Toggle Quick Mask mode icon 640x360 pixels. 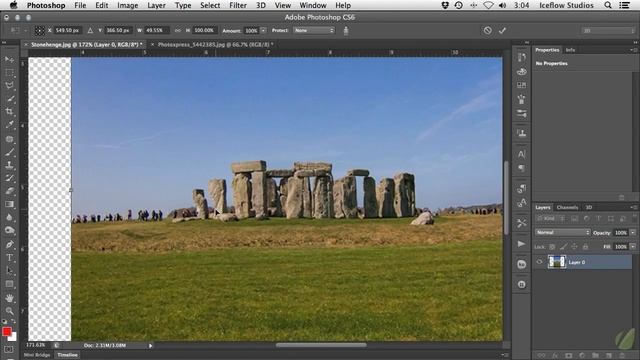coord(9,350)
